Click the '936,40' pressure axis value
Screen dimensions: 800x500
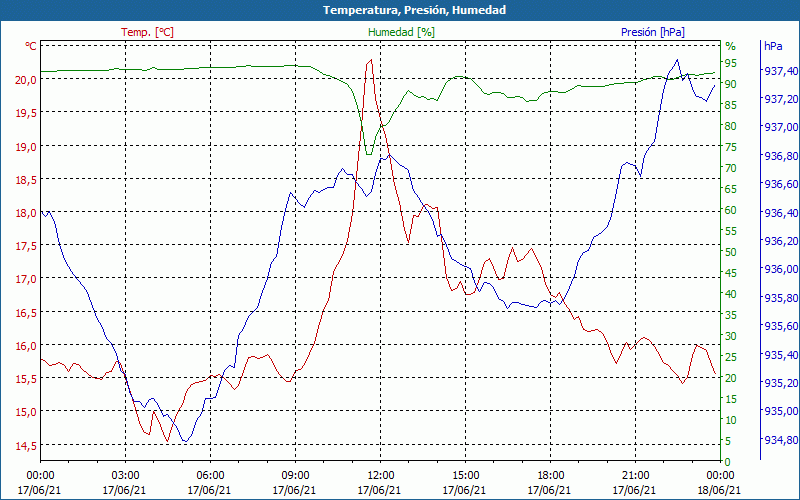point(781,213)
